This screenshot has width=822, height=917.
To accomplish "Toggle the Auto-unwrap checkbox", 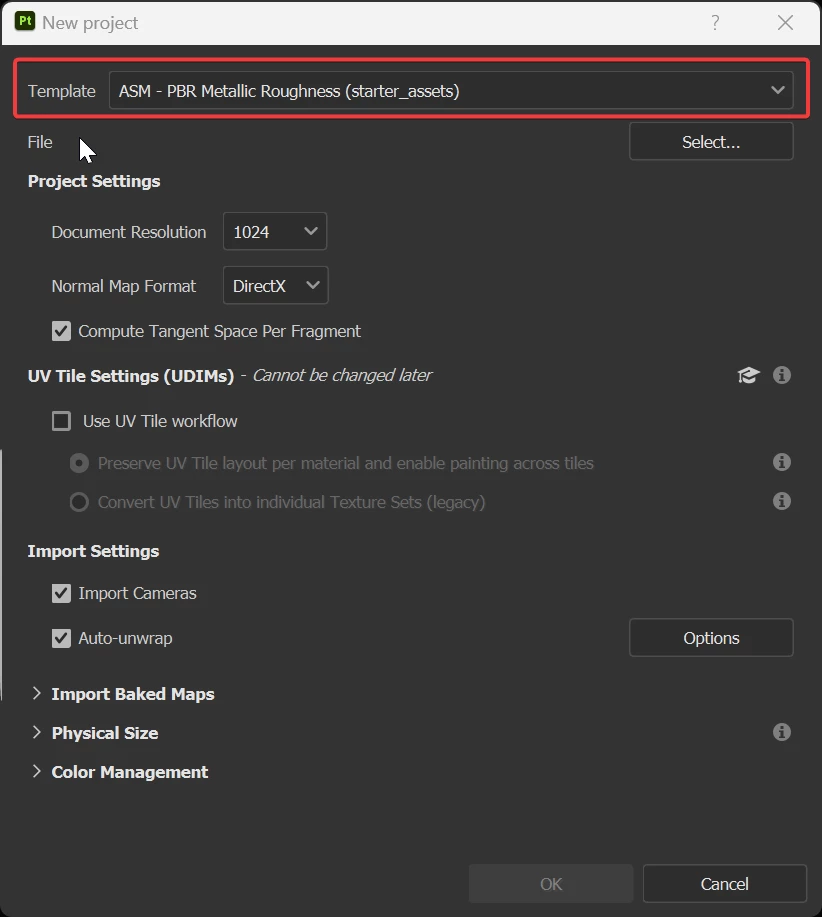I will 61,638.
